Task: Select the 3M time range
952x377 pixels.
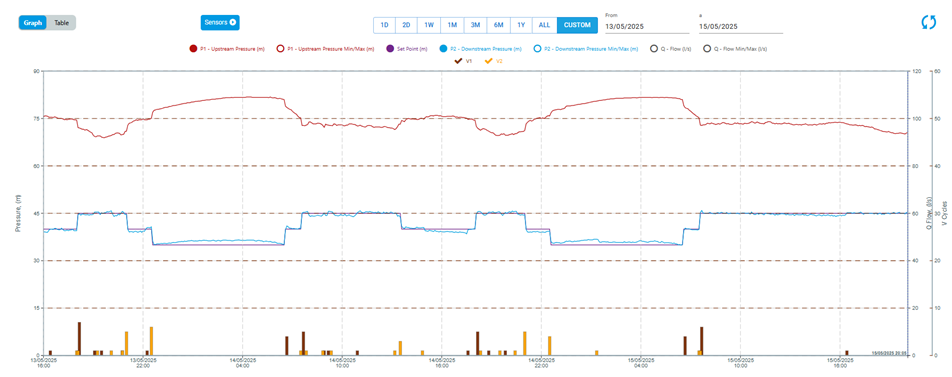Action: pyautogui.click(x=475, y=25)
